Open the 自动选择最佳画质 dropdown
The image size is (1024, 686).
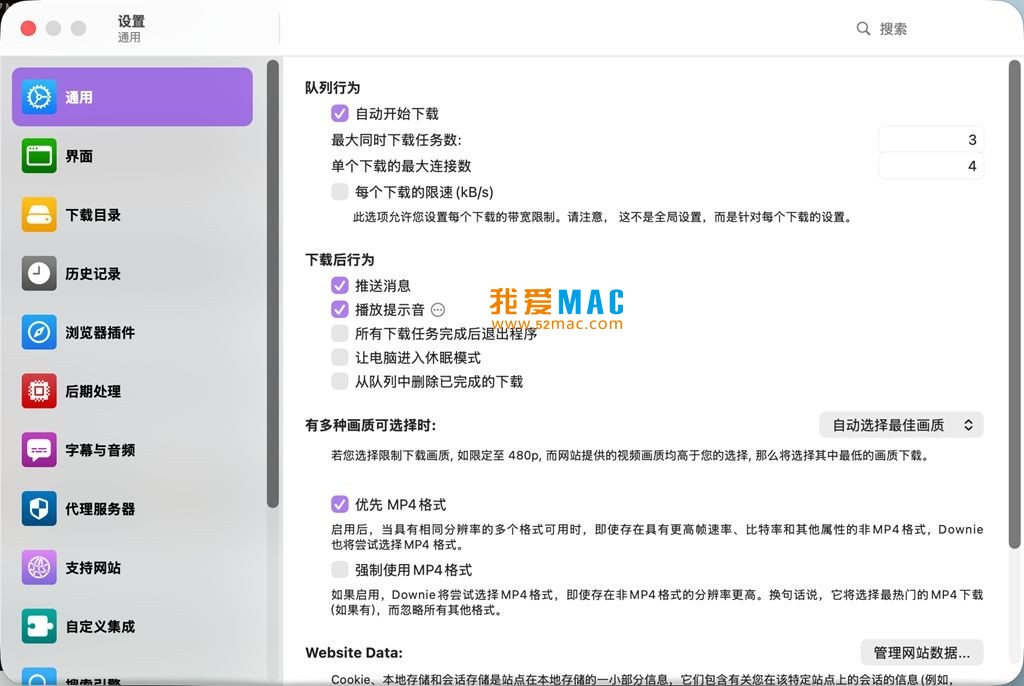900,425
